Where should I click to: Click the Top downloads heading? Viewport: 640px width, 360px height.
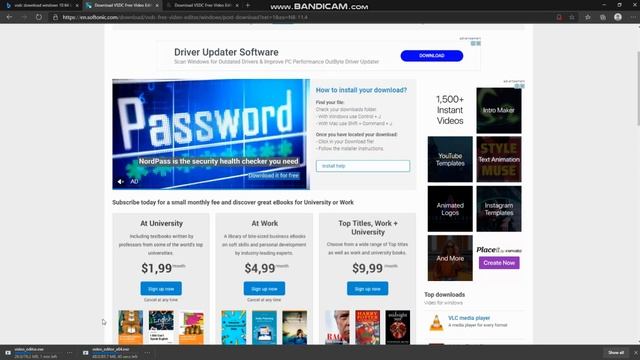444,295
